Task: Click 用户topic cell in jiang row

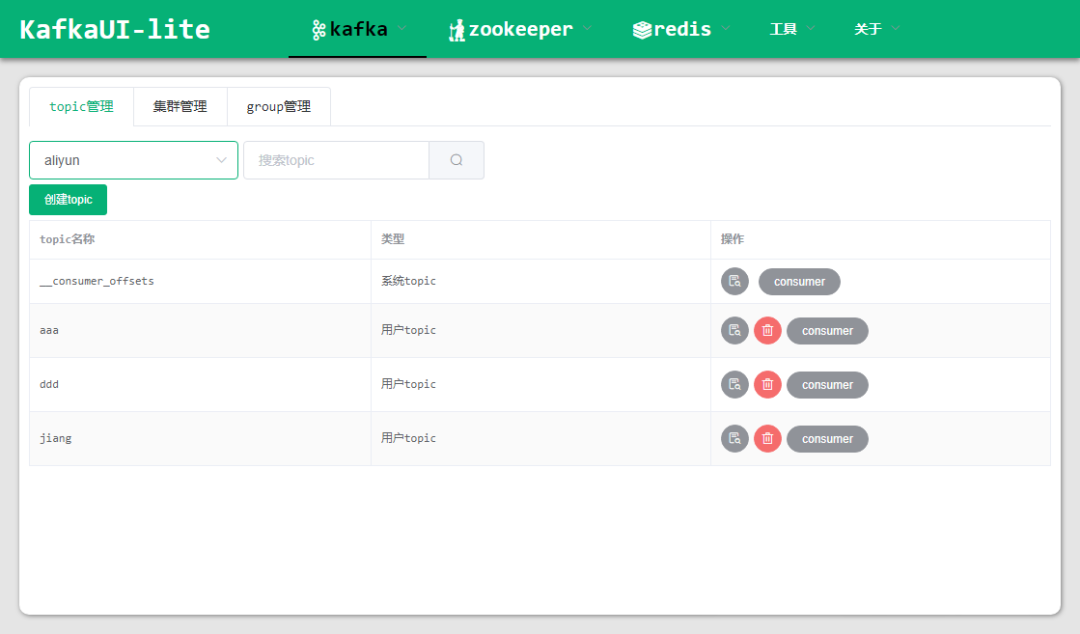Action: point(541,438)
